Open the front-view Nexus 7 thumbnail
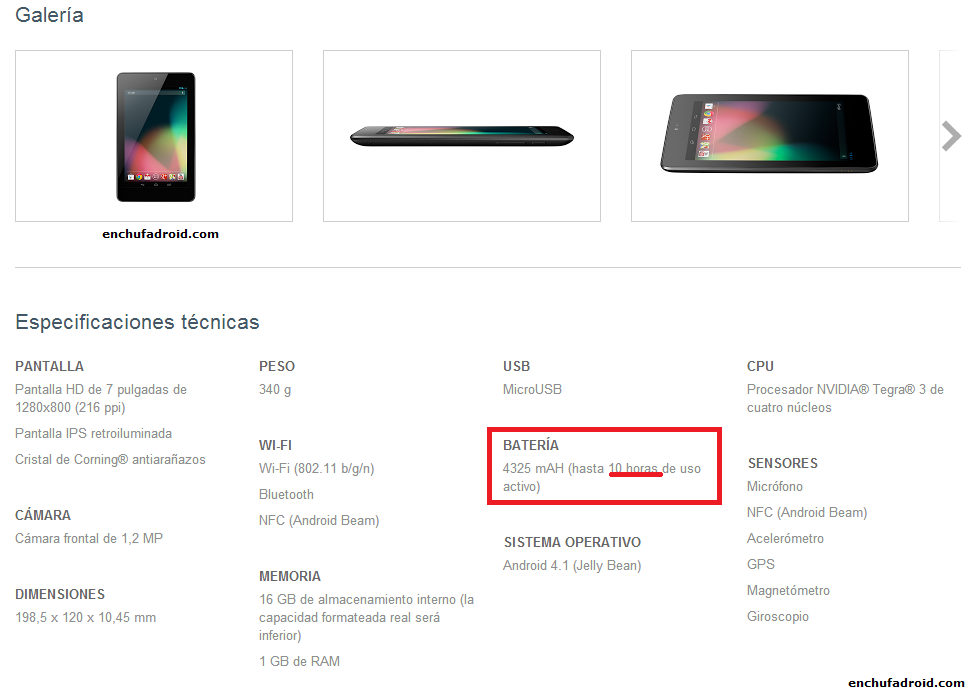The height and width of the screenshot is (692, 968). pyautogui.click(x=154, y=136)
